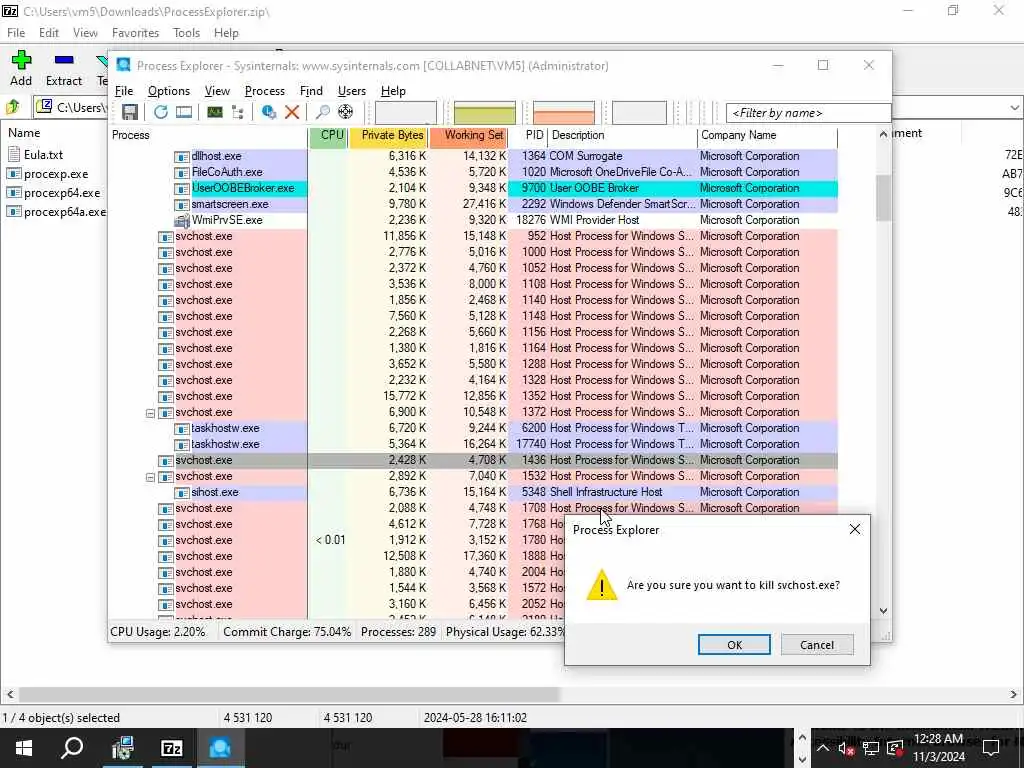This screenshot has height=768, width=1024.
Task: Click the 7-Zip taskbar icon
Action: (x=172, y=748)
